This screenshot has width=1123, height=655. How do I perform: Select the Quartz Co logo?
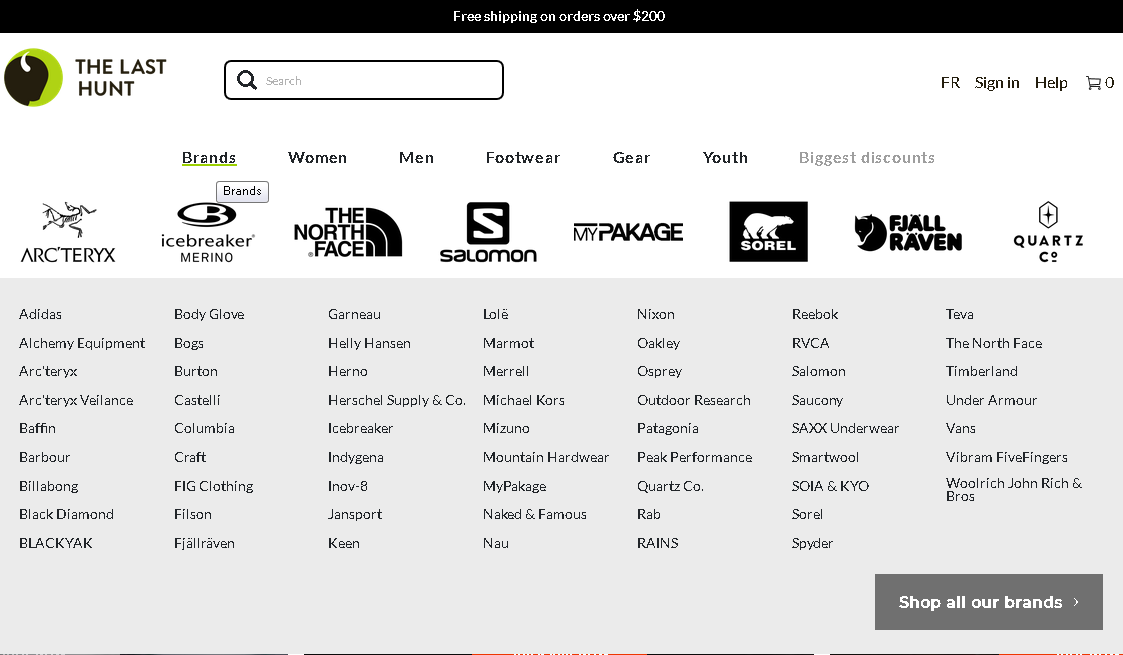[x=1048, y=232]
